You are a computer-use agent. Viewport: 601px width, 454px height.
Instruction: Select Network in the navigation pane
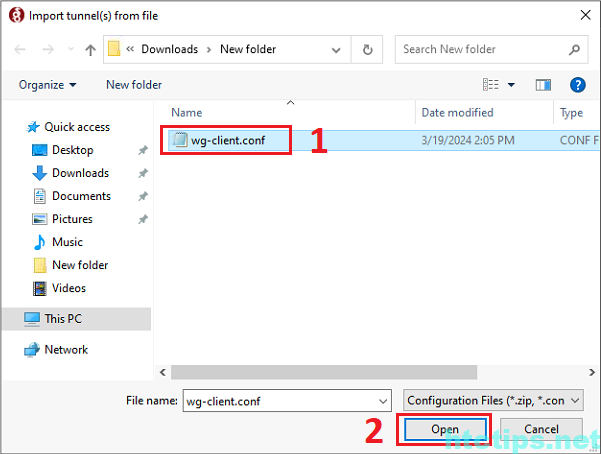coord(66,350)
